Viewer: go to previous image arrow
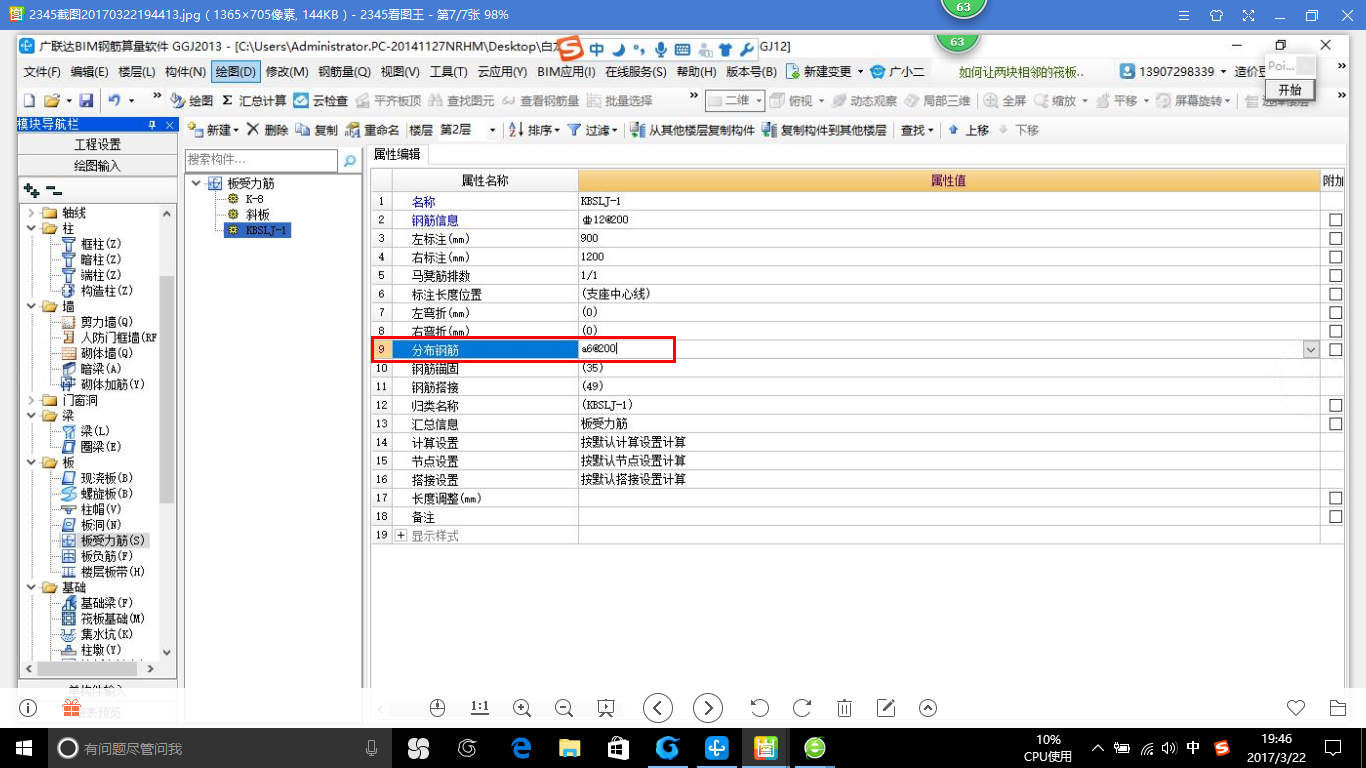Image resolution: width=1366 pixels, height=768 pixels. [657, 708]
